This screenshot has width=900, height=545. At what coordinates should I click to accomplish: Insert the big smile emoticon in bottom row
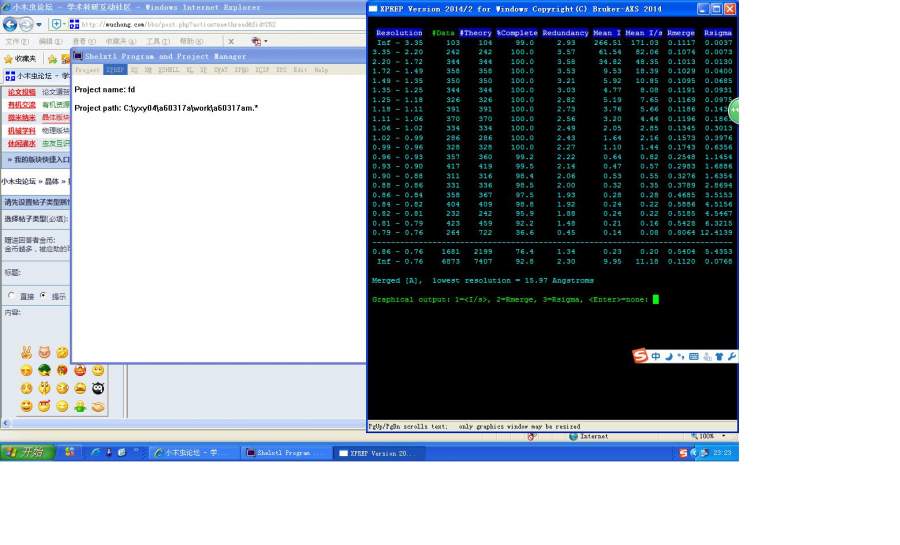coord(26,406)
